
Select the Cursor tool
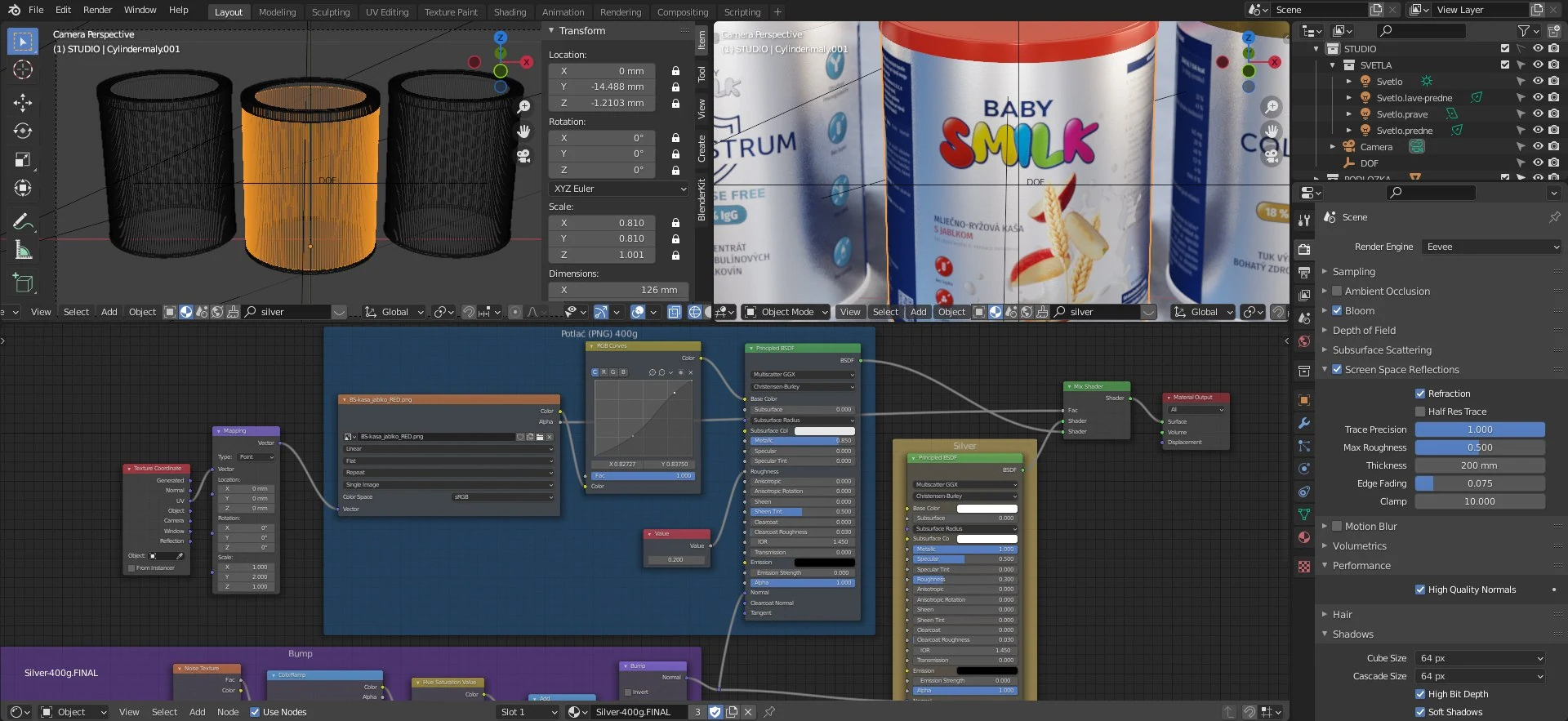23,70
